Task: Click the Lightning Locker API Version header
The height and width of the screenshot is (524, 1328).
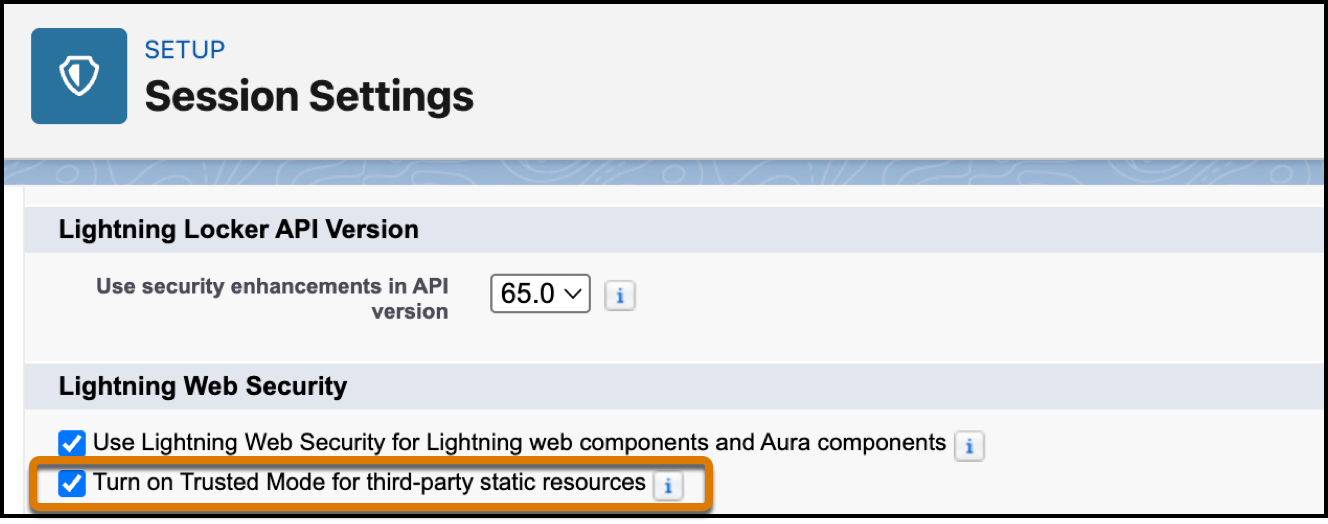Action: click(238, 229)
